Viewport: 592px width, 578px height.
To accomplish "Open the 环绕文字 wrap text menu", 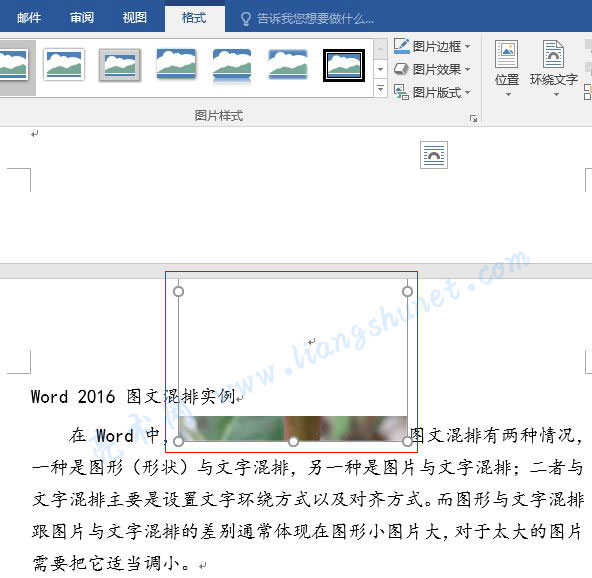I will pos(554,68).
